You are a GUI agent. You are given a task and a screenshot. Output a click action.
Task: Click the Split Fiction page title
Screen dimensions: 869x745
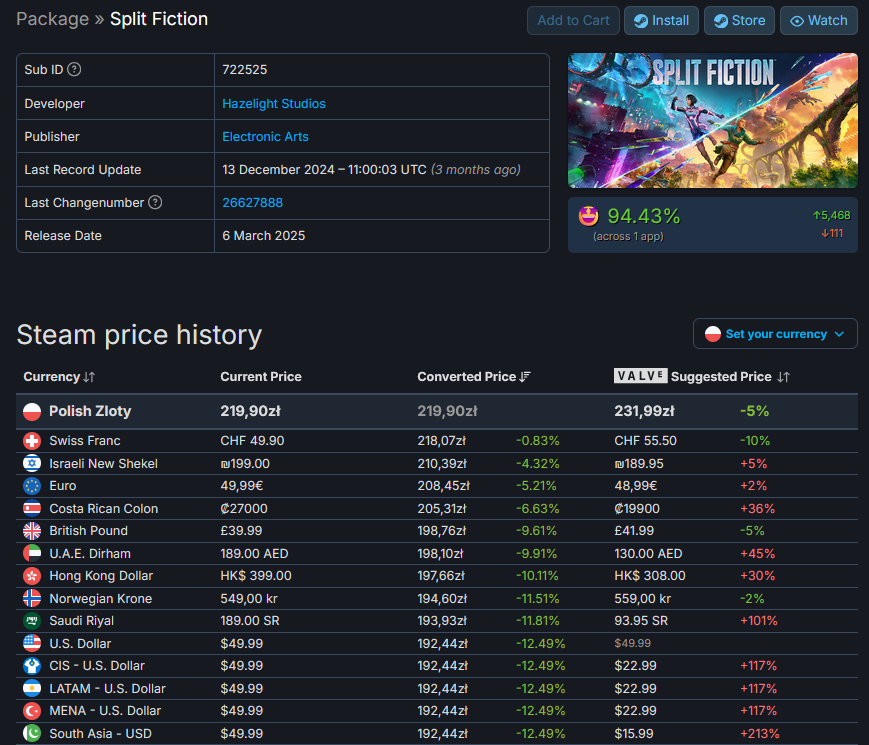(159, 19)
